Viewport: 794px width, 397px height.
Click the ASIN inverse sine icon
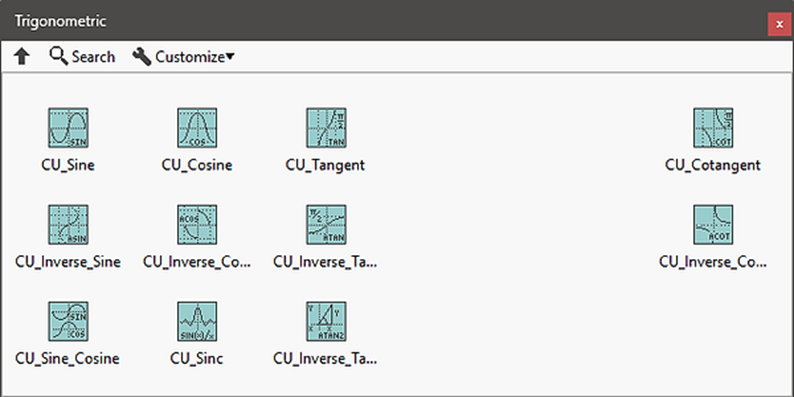coord(68,224)
